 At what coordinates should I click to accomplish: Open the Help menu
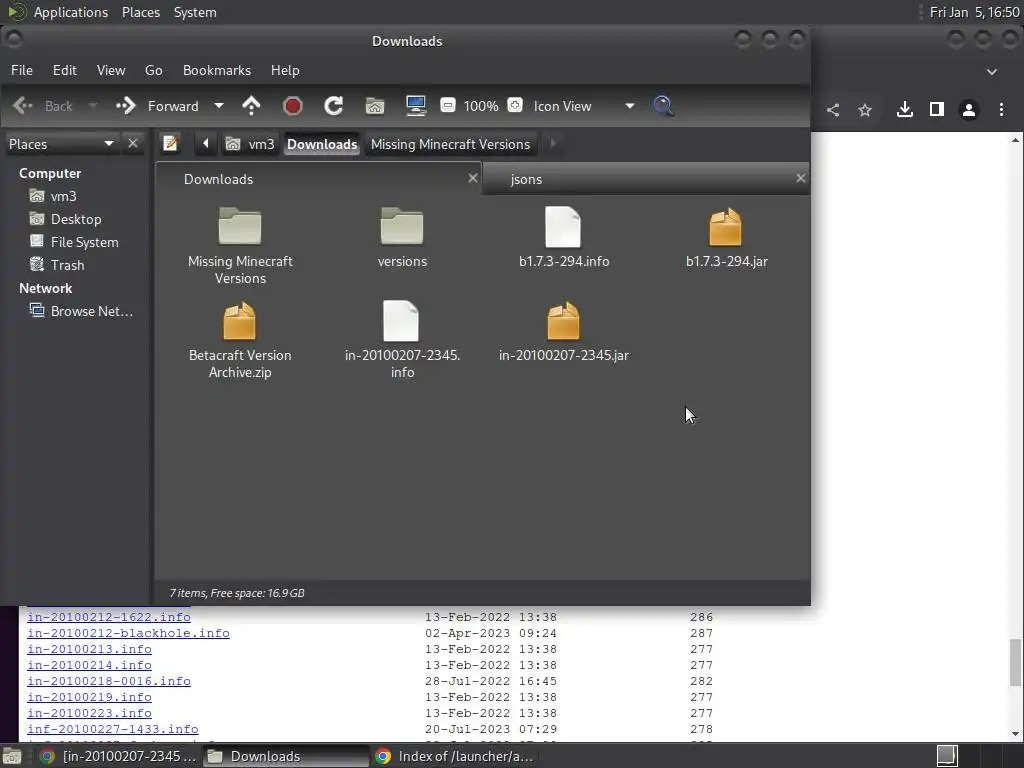285,70
